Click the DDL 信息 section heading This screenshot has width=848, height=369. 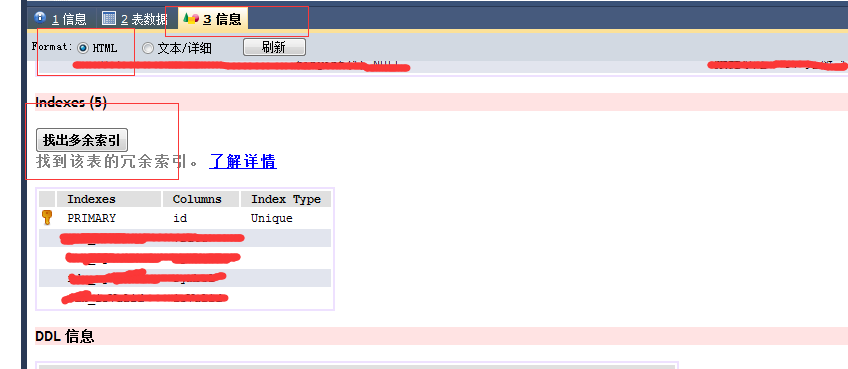[x=64, y=336]
